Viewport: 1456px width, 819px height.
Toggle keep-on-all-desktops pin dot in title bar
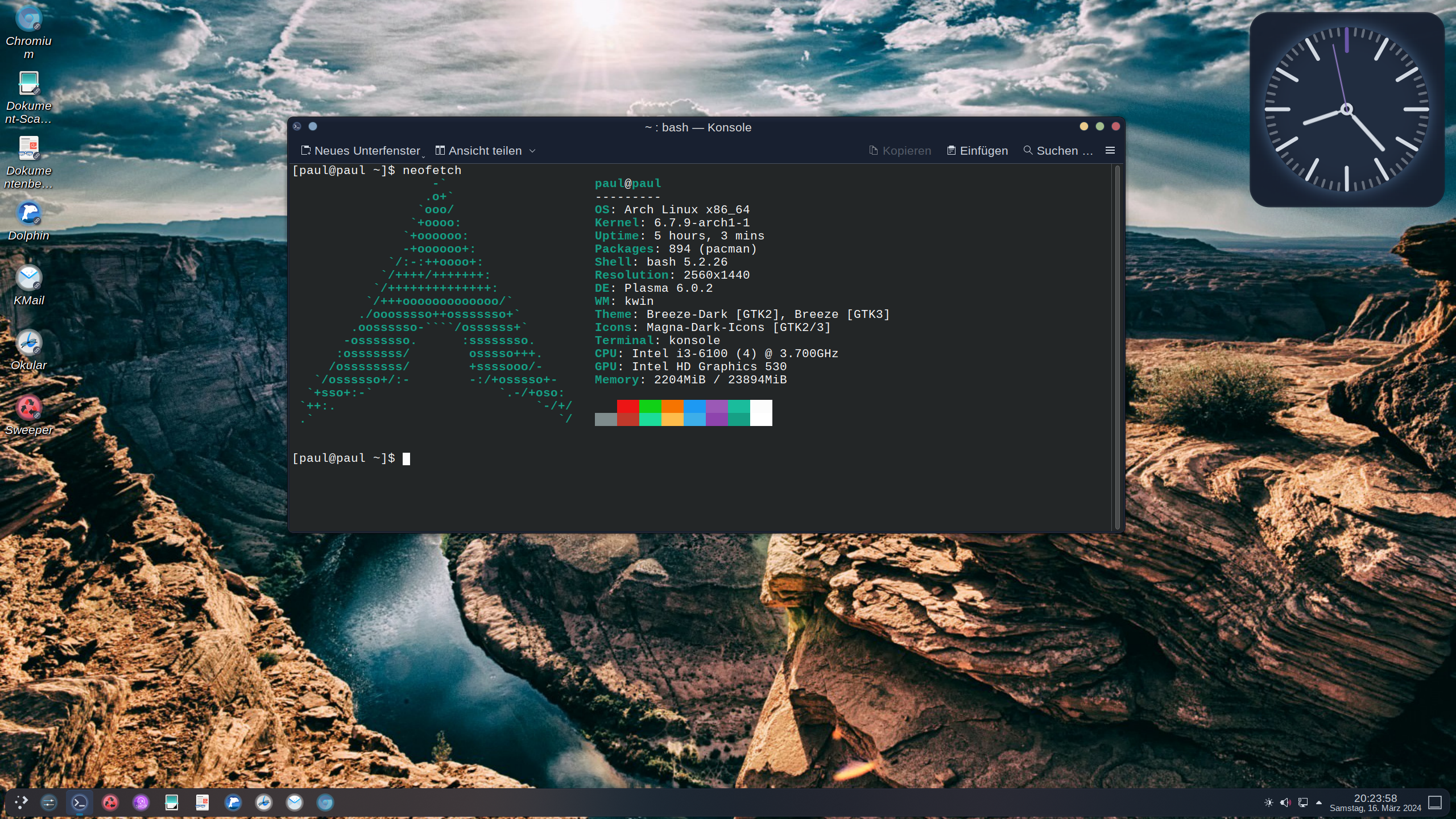pos(313,126)
